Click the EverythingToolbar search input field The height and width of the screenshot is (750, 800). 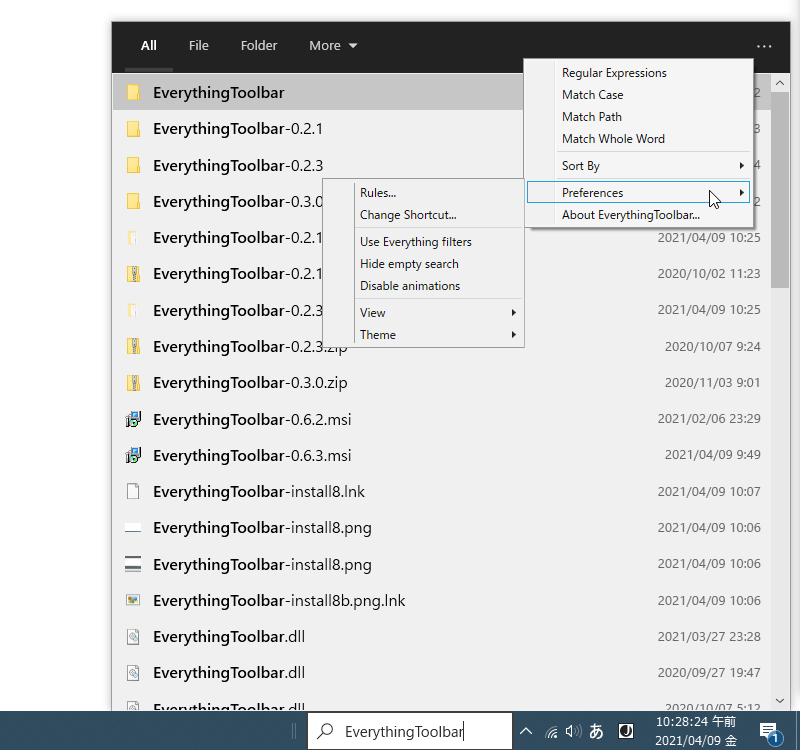coord(410,731)
